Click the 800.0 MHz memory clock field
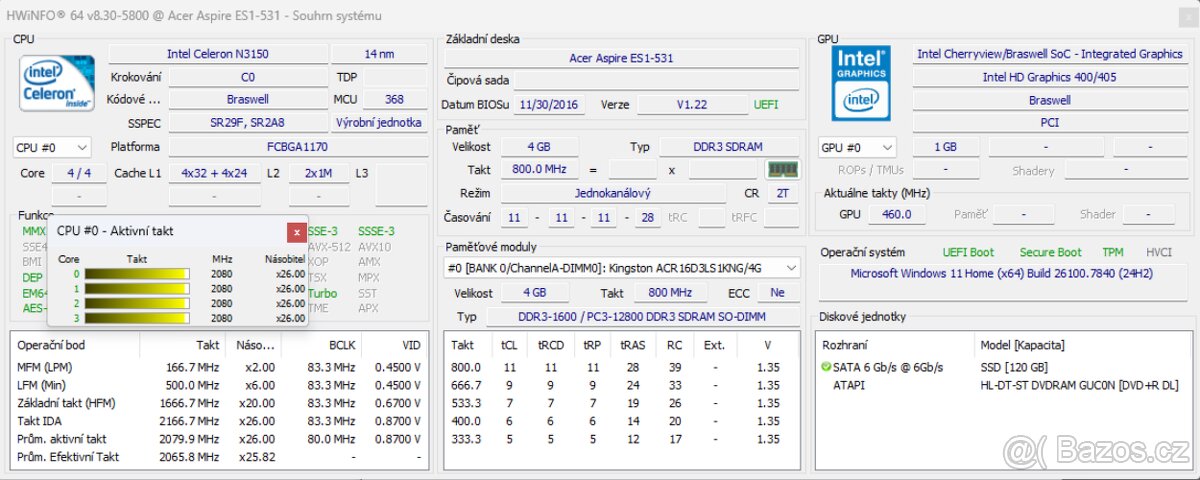The width and height of the screenshot is (1200, 480). pos(539,170)
